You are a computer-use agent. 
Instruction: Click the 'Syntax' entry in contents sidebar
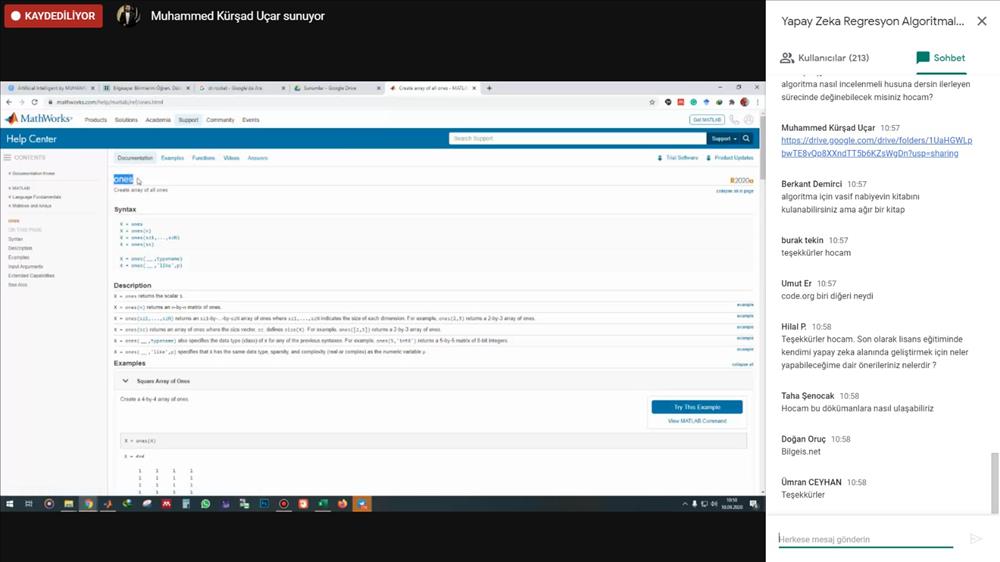(15, 239)
